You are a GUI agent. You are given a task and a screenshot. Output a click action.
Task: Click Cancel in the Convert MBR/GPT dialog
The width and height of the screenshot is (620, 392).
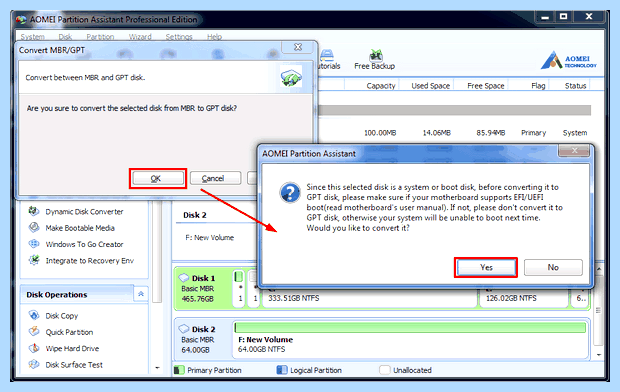215,178
